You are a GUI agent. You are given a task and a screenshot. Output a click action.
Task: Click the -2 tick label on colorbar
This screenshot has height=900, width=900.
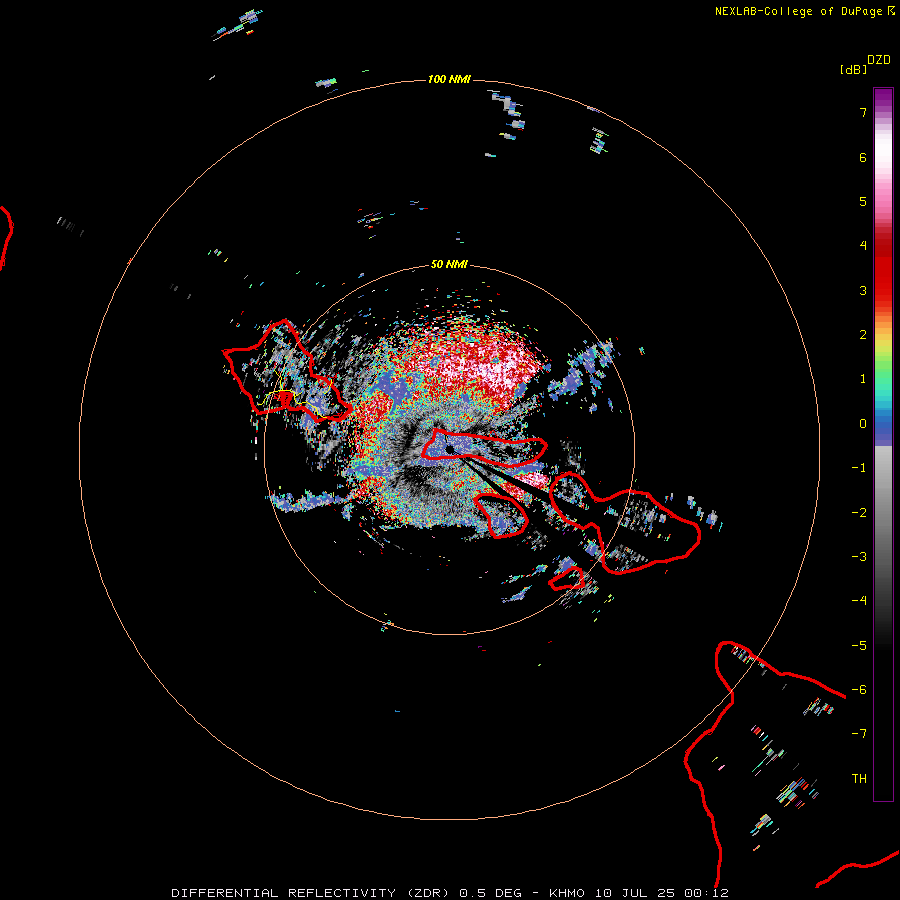pos(859,513)
